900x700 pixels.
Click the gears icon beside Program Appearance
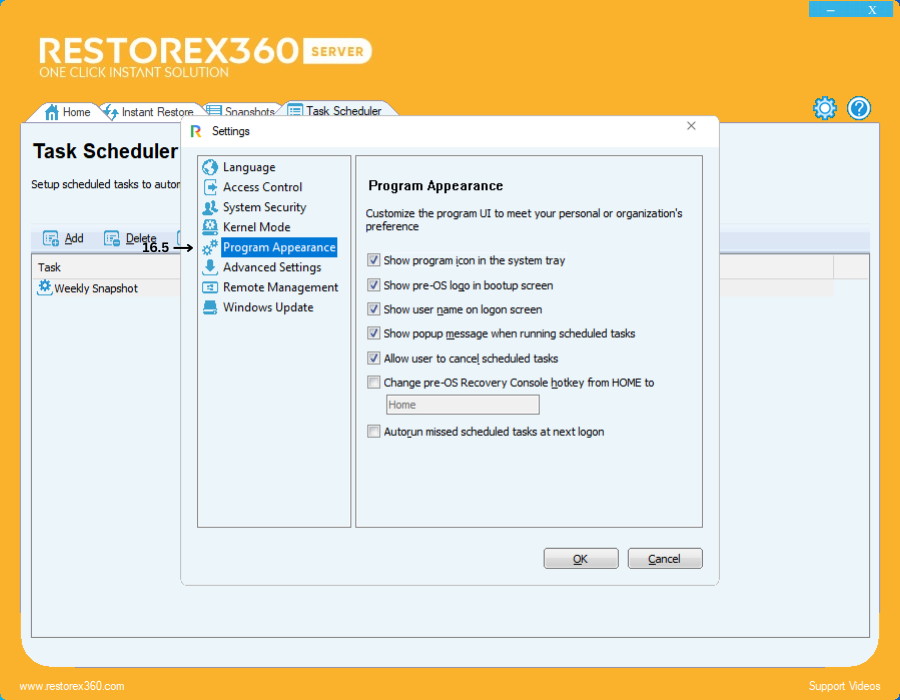pyautogui.click(x=210, y=247)
